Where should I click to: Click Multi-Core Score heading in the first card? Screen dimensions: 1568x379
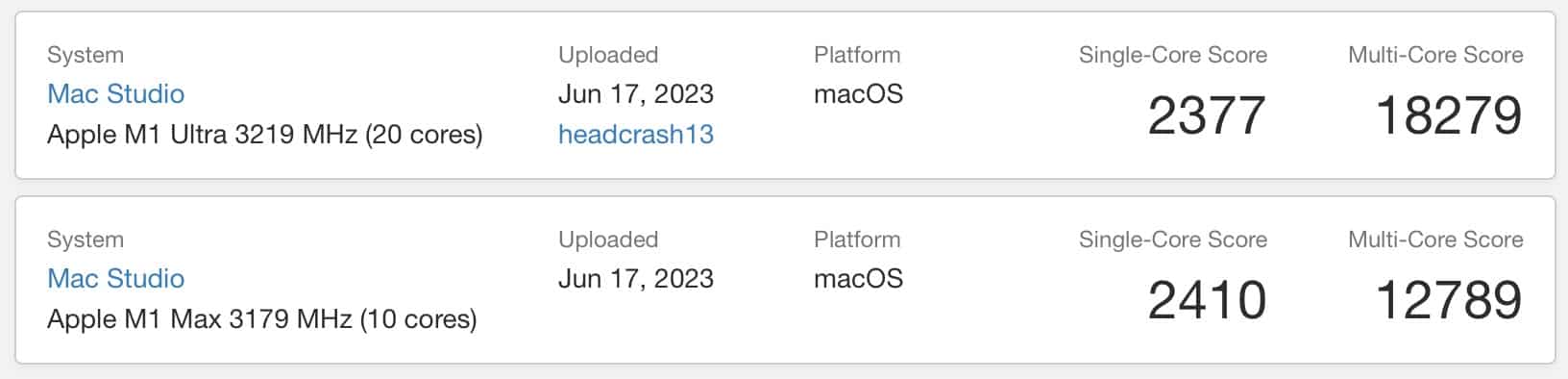coord(1435,55)
